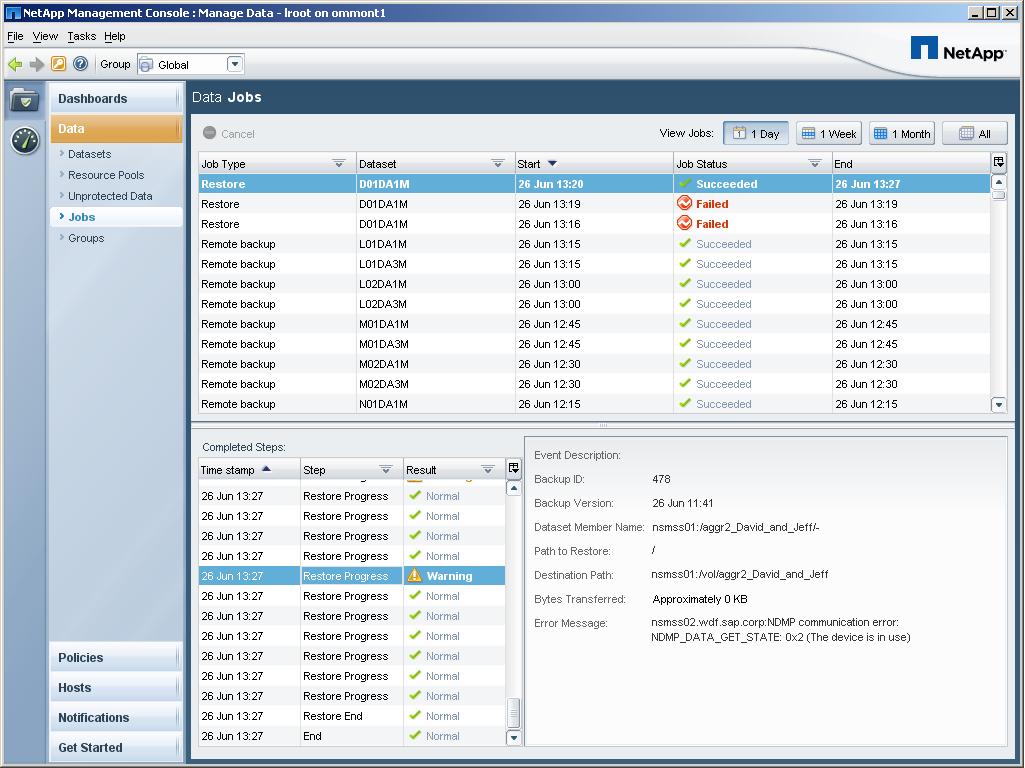Click the green back arrow icon
This screenshot has width=1025, height=768.
click(x=15, y=64)
